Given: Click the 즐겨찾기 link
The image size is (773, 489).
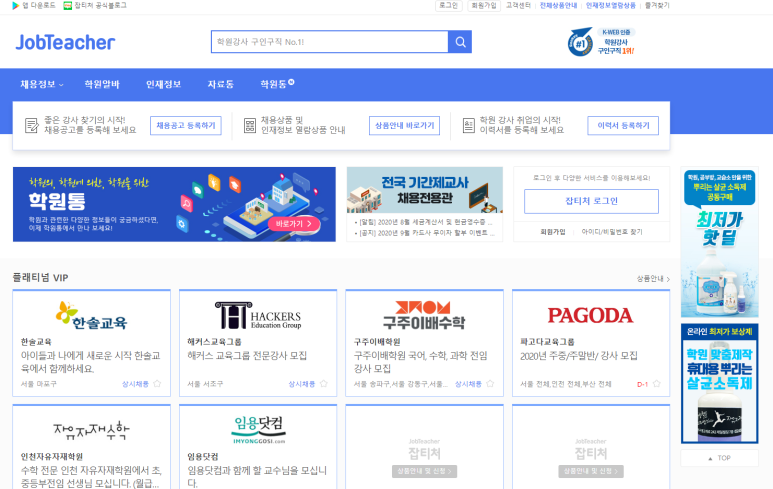Looking at the screenshot, I should (x=657, y=5).
